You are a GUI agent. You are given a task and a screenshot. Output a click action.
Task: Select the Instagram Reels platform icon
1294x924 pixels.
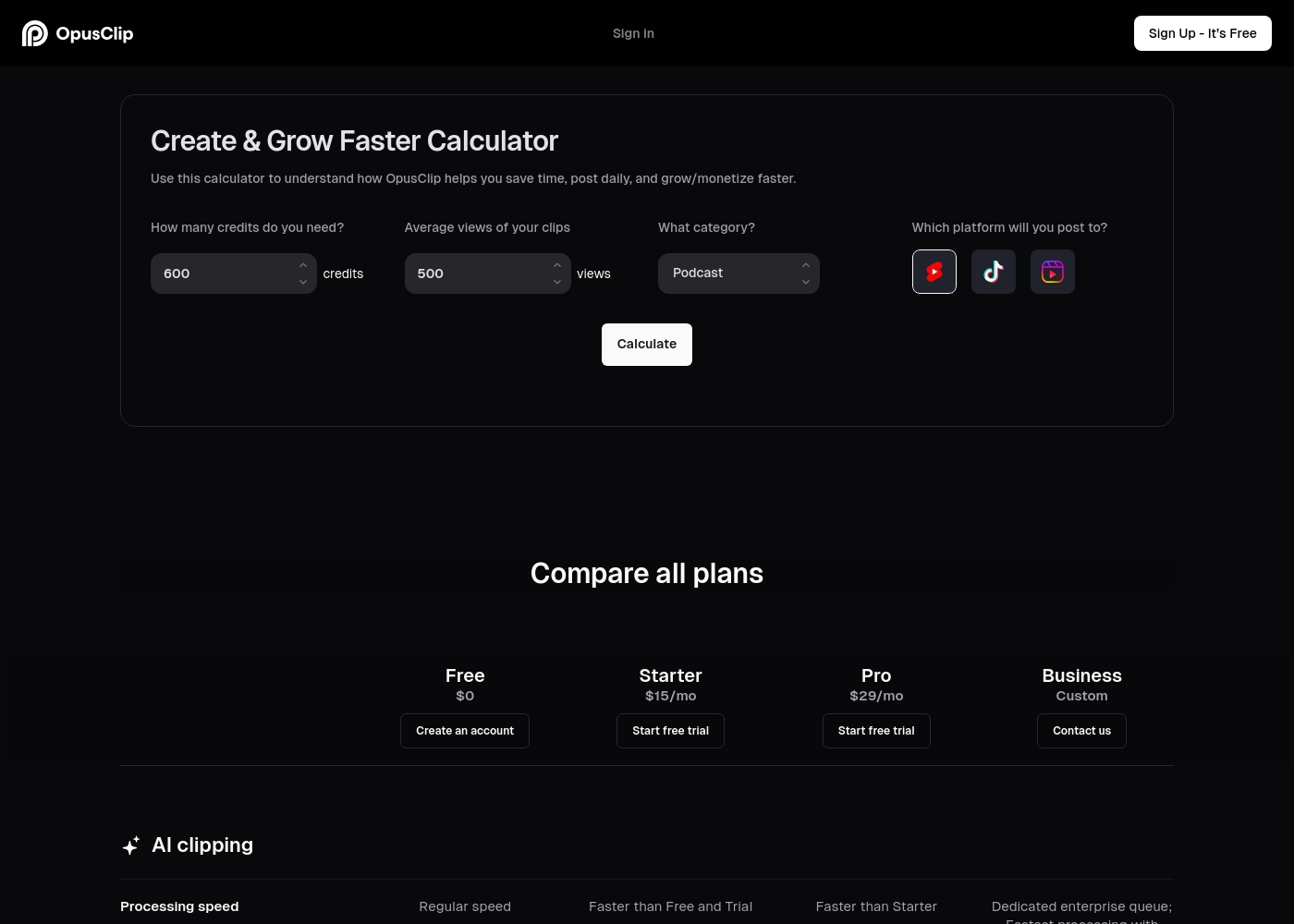click(x=1053, y=272)
